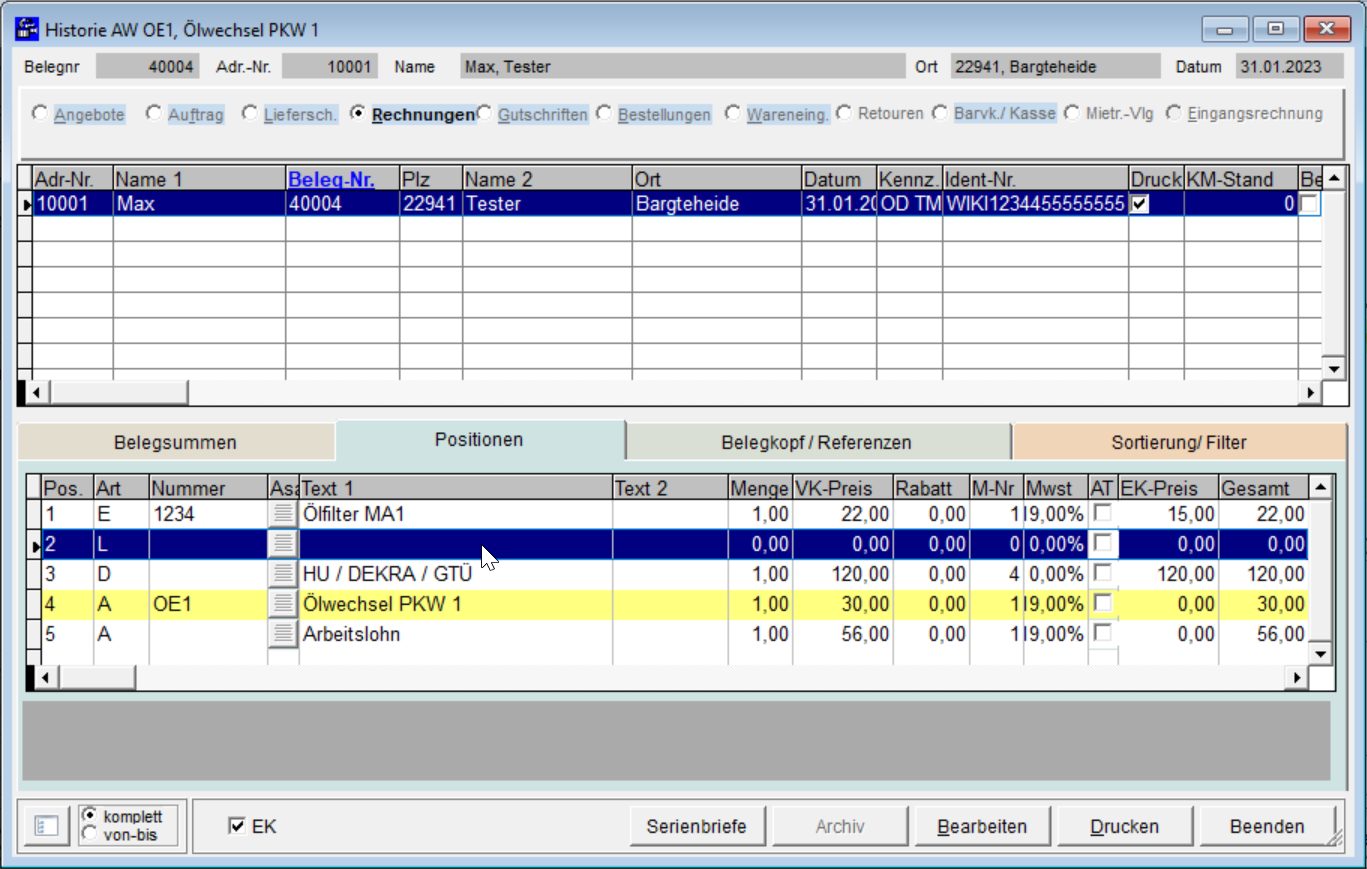Click the application icon in the title bar

[27, 29]
